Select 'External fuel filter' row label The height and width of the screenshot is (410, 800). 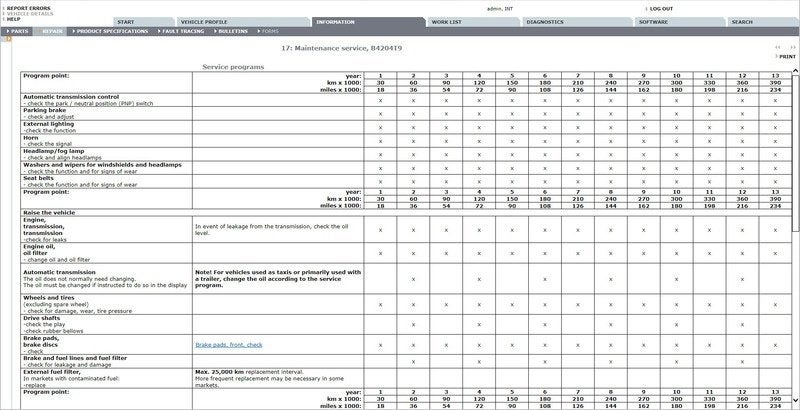pos(52,372)
